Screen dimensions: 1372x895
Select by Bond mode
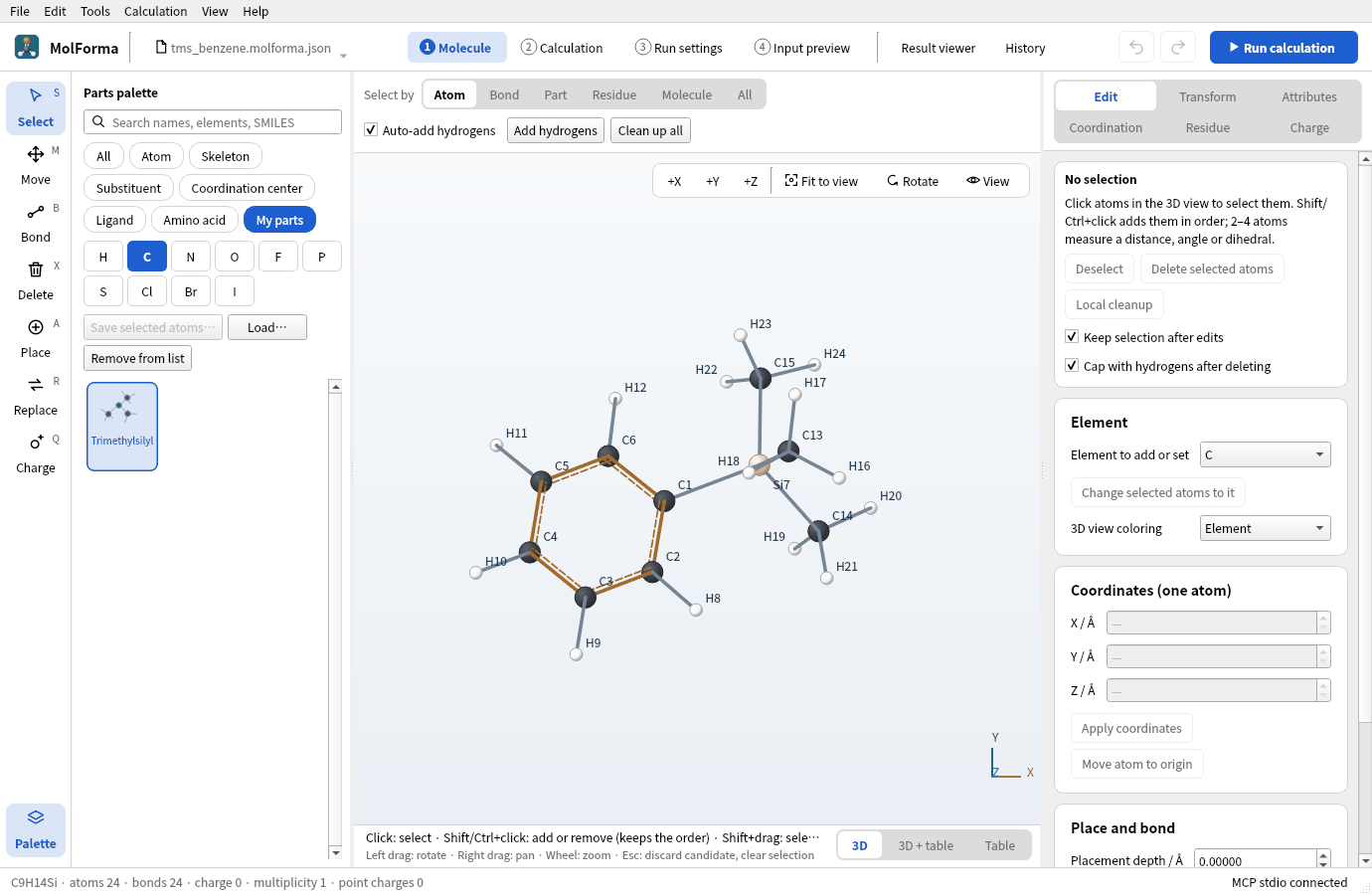click(x=504, y=94)
